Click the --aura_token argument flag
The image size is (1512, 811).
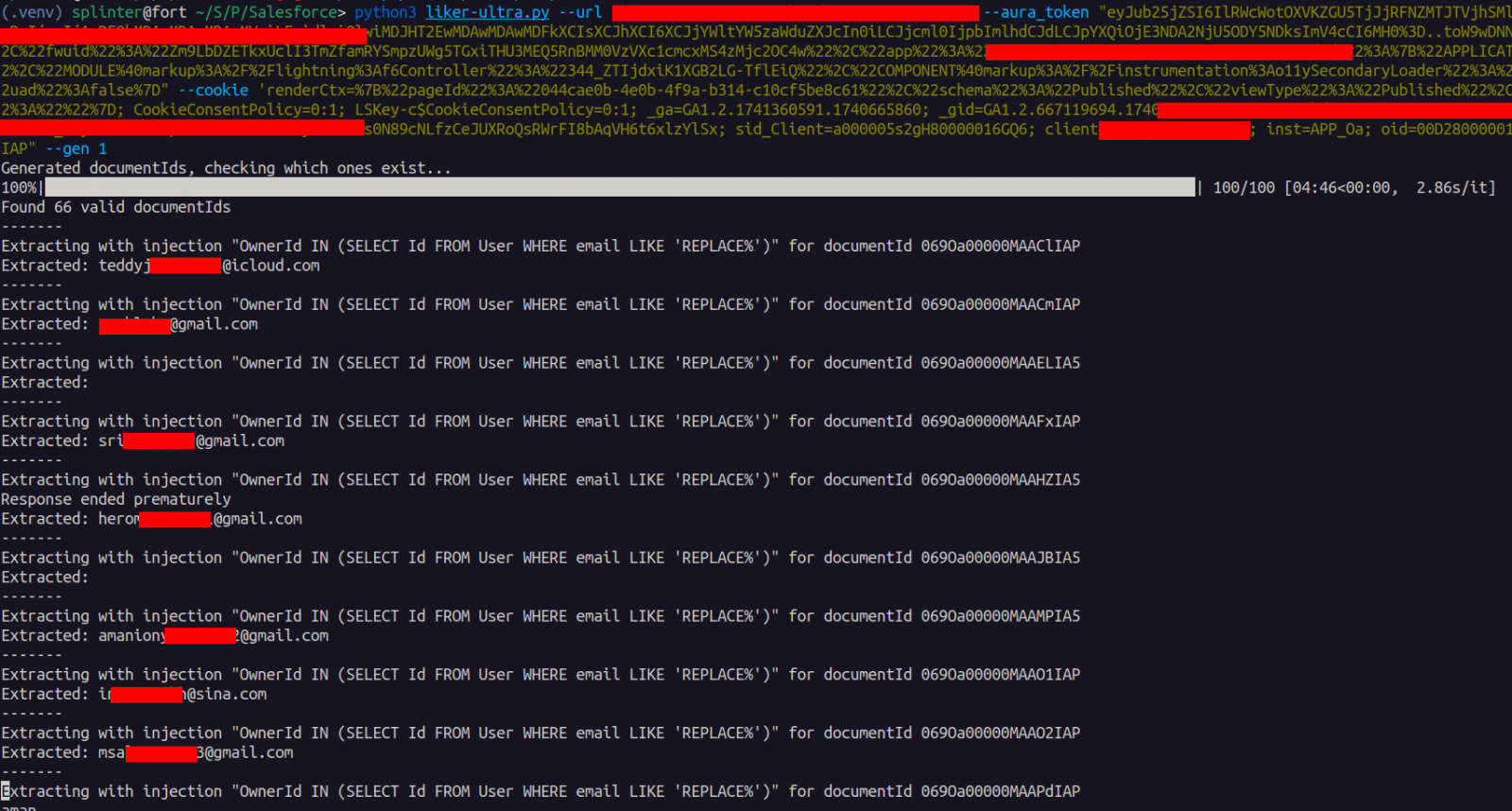1037,12
